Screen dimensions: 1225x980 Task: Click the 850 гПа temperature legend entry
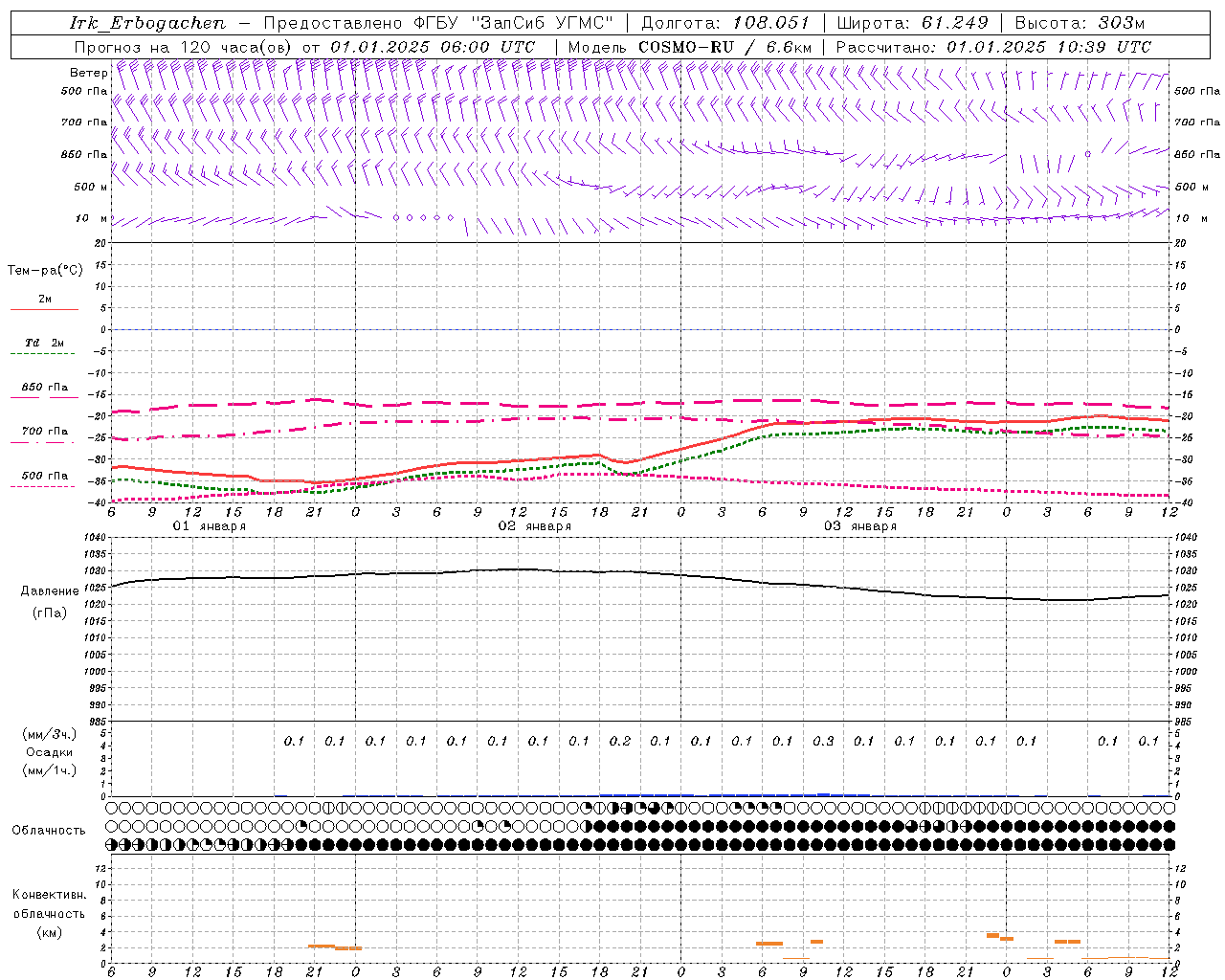[x=44, y=389]
